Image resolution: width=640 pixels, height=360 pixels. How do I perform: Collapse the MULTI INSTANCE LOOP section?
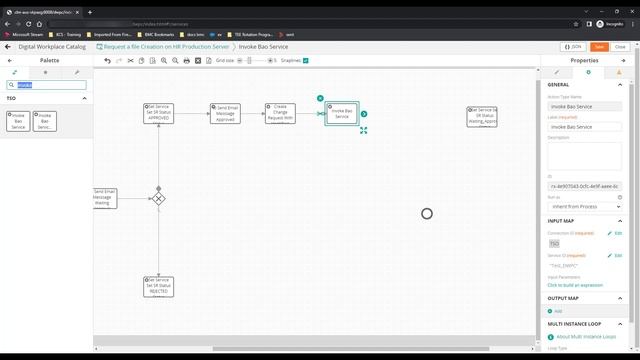[620, 324]
